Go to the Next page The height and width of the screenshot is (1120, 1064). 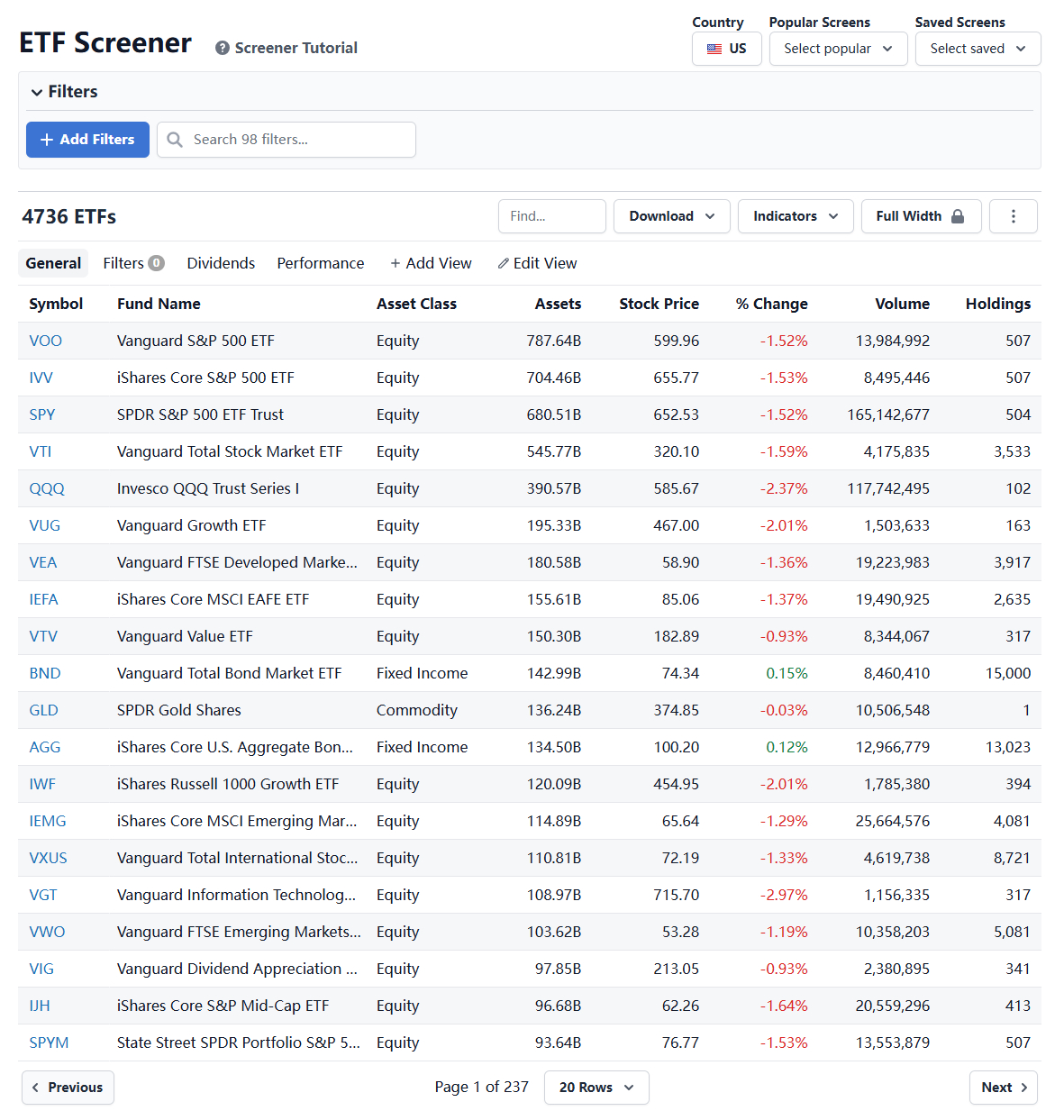click(1004, 1088)
